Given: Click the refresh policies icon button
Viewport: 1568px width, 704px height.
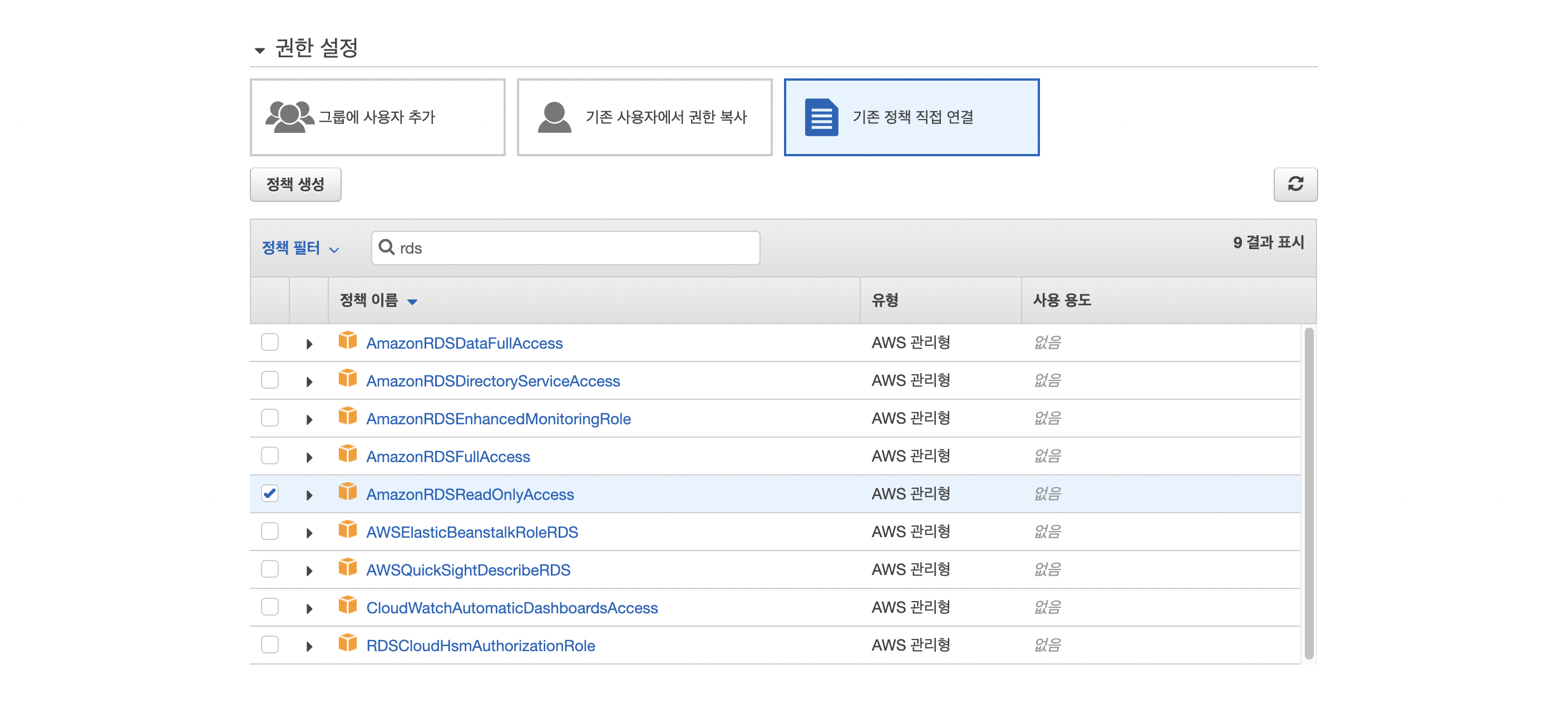Looking at the screenshot, I should click(x=1295, y=184).
